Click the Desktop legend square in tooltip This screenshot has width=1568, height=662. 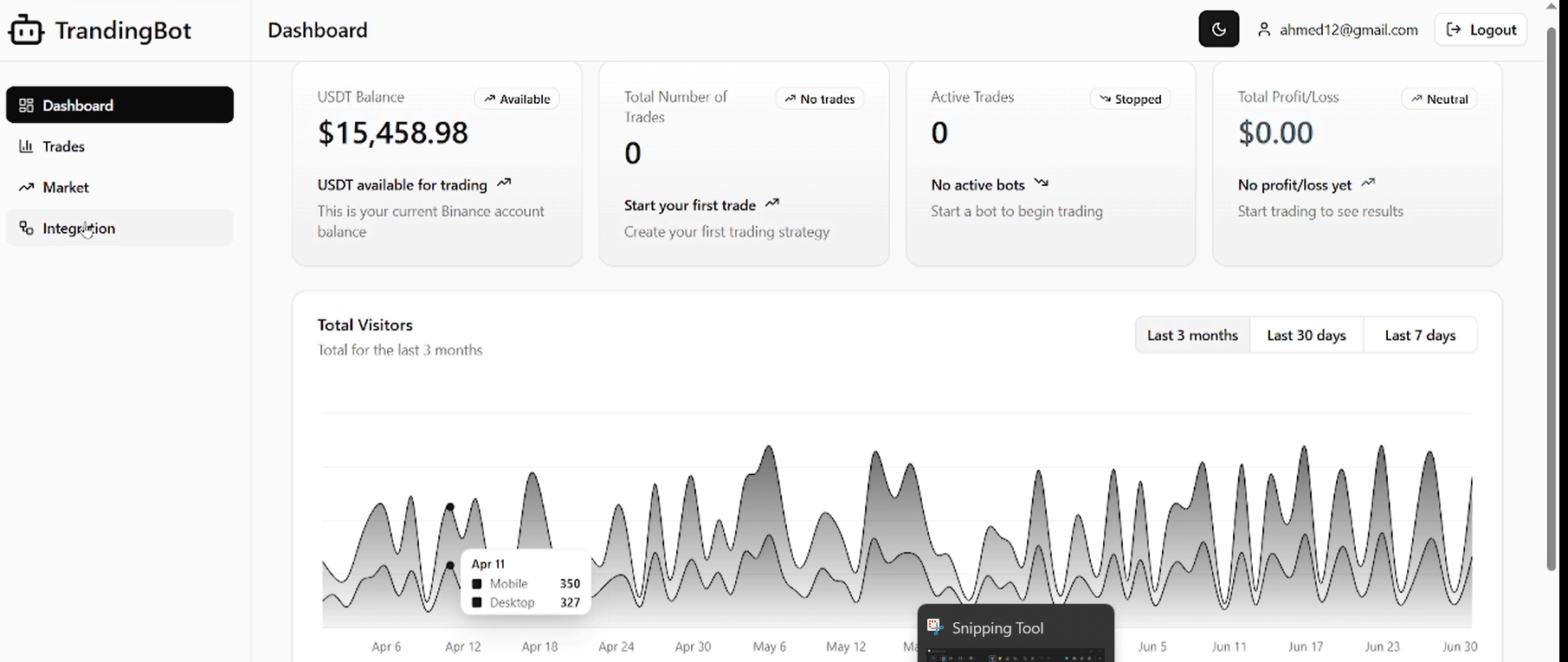[476, 602]
